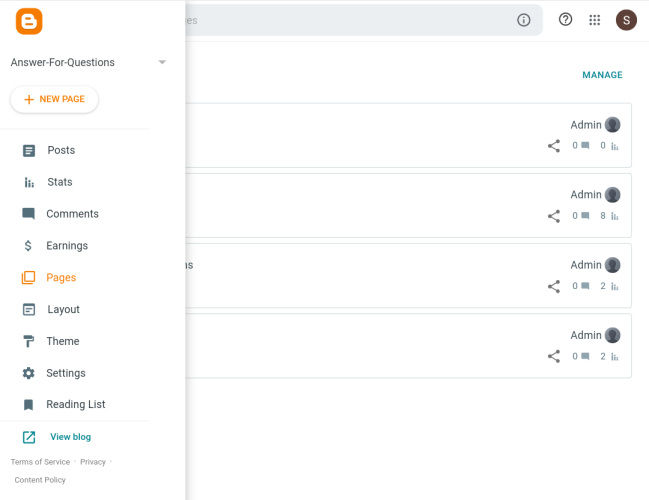Open the Stats section
Image resolution: width=649 pixels, height=500 pixels.
pos(59,182)
